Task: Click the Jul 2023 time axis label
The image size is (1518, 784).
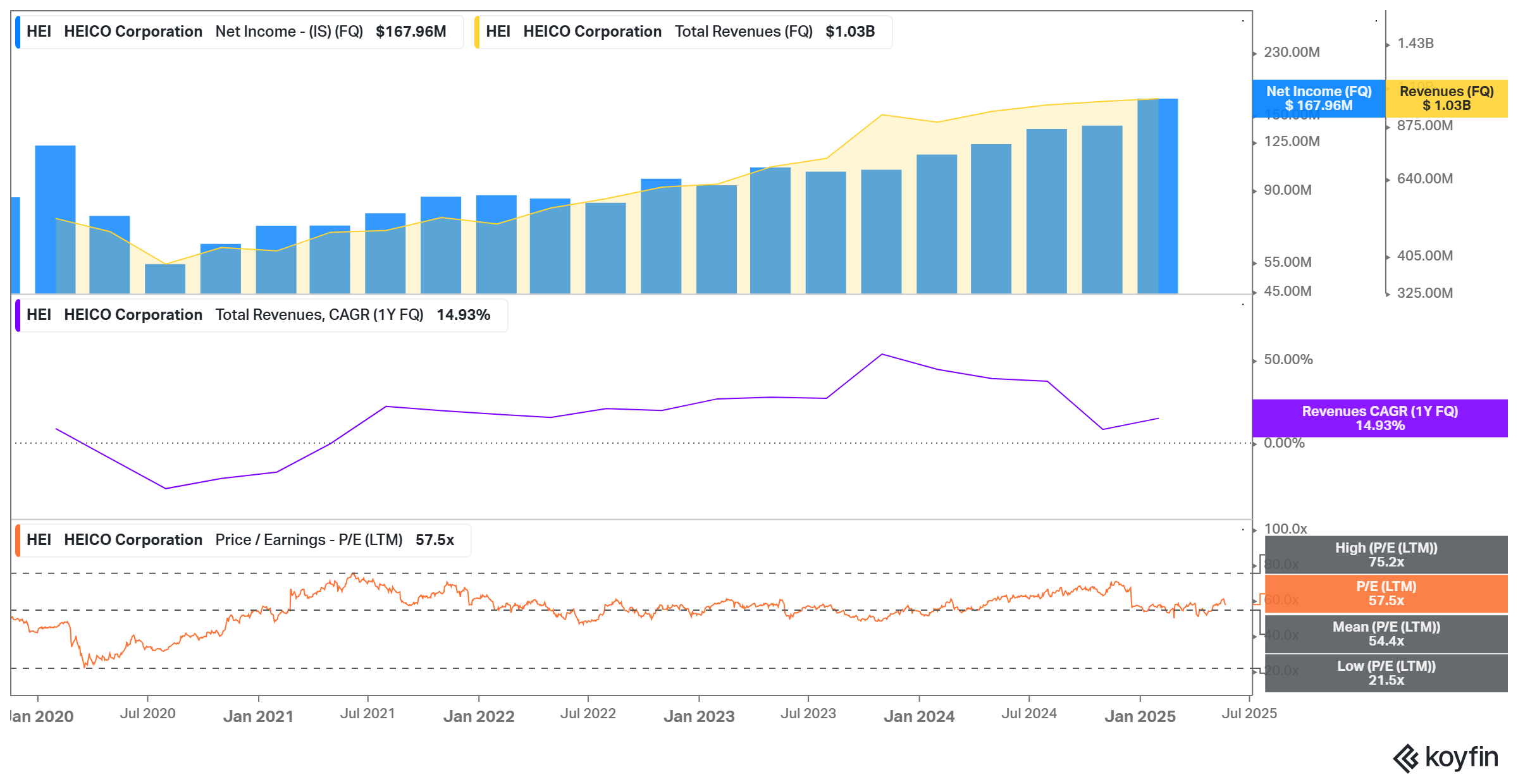Action: [808, 713]
